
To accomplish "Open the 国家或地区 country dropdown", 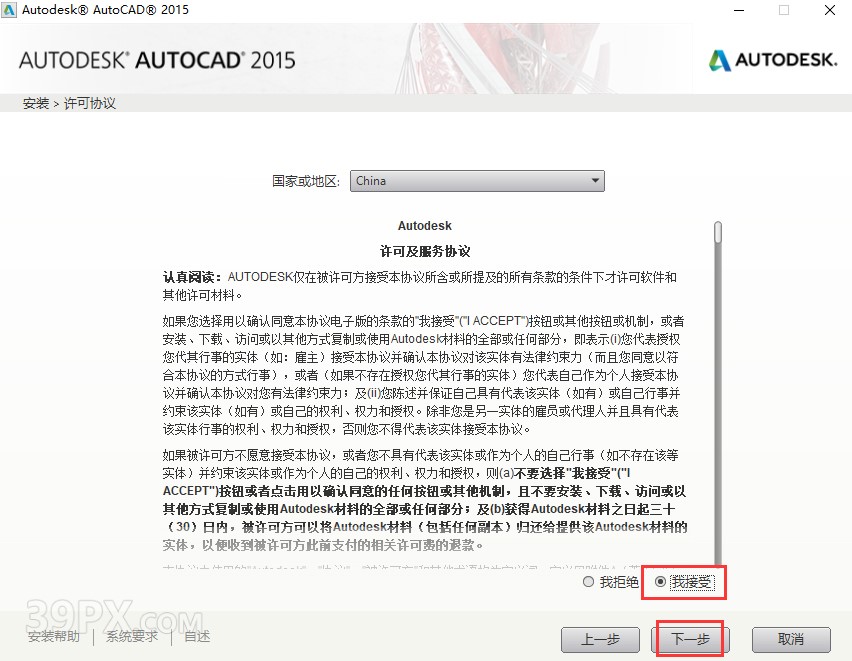I will 477,181.
